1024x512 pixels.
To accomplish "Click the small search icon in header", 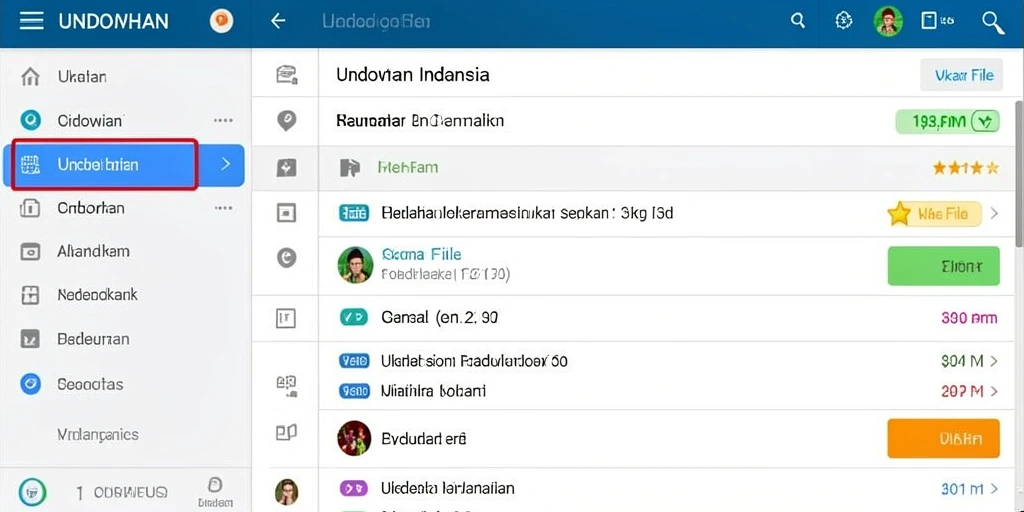I will 797,21.
